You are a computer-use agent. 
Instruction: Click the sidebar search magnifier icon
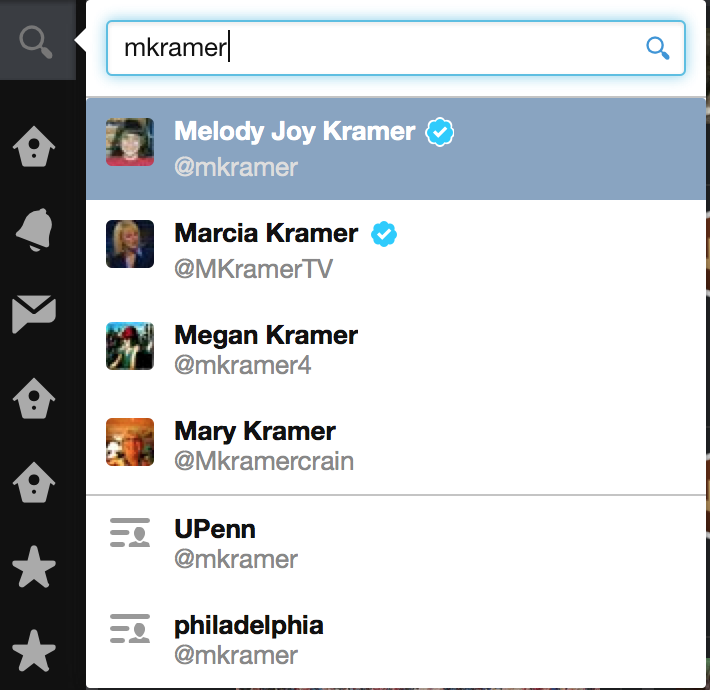click(36, 42)
